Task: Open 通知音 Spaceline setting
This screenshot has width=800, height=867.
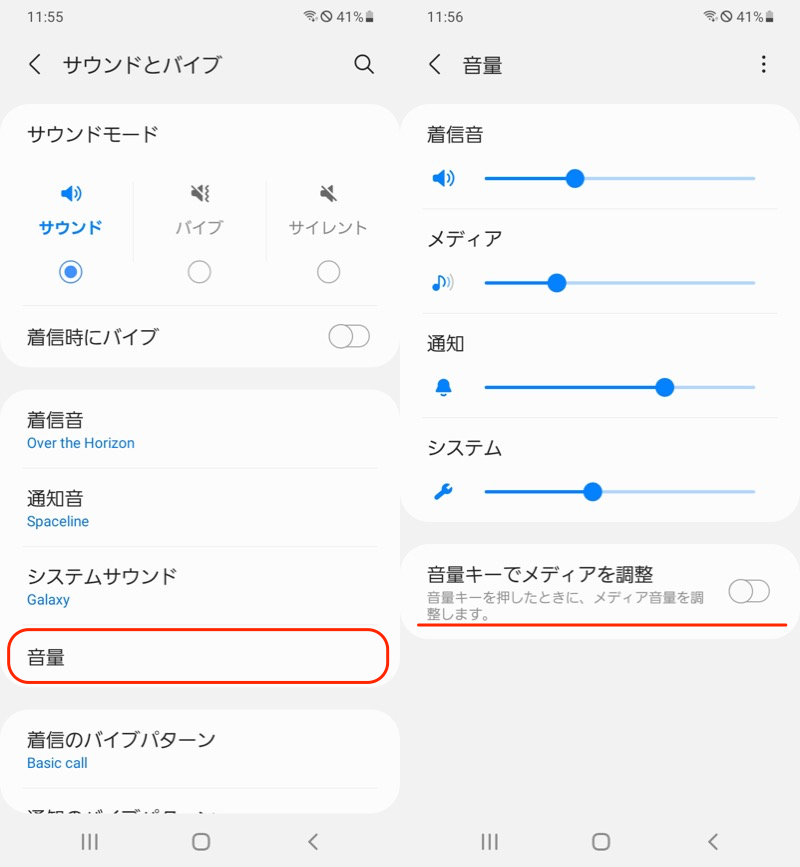Action: point(200,508)
